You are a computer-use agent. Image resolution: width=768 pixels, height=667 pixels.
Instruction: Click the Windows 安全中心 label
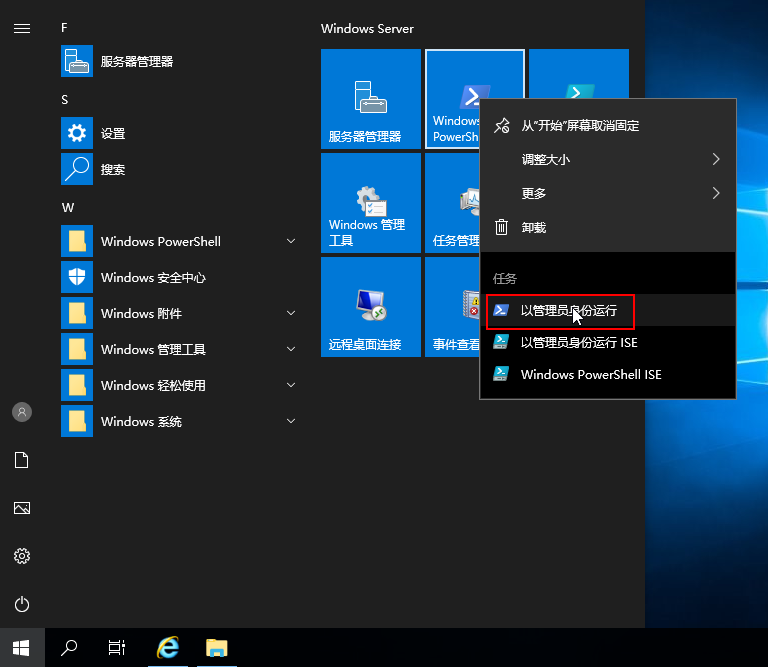point(153,278)
